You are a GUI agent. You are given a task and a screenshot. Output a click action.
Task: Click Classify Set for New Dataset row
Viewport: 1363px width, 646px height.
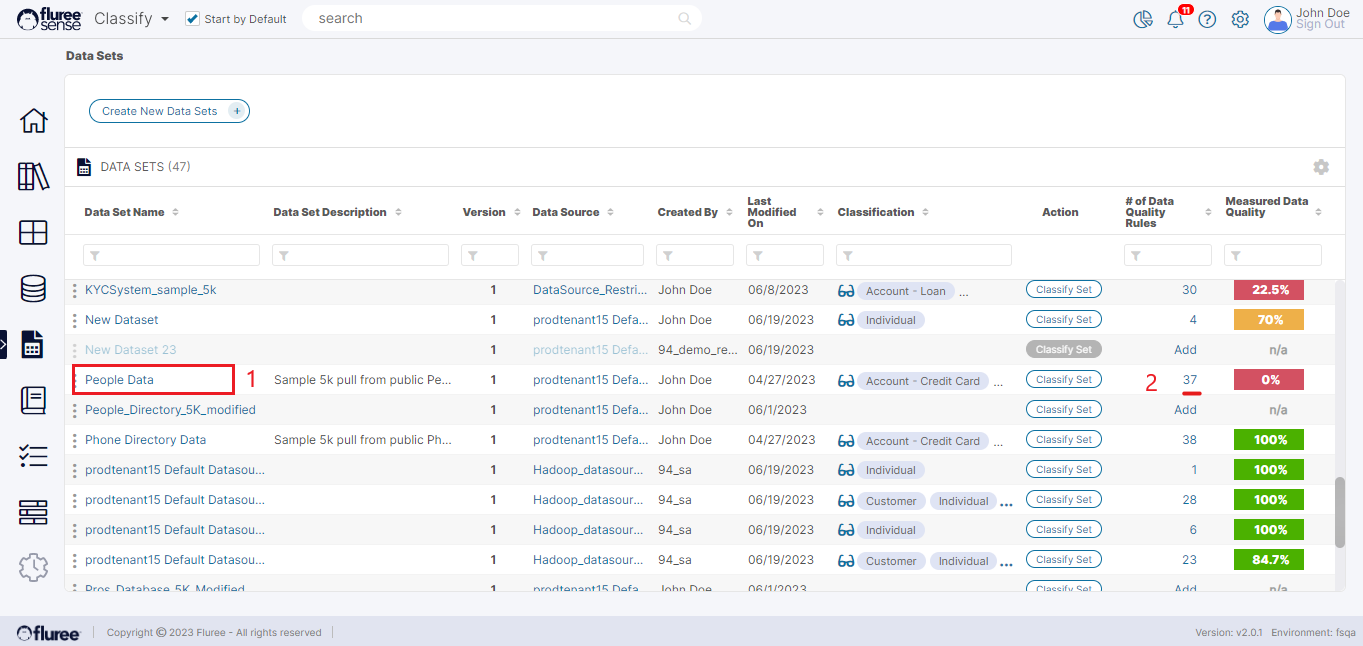point(1063,320)
